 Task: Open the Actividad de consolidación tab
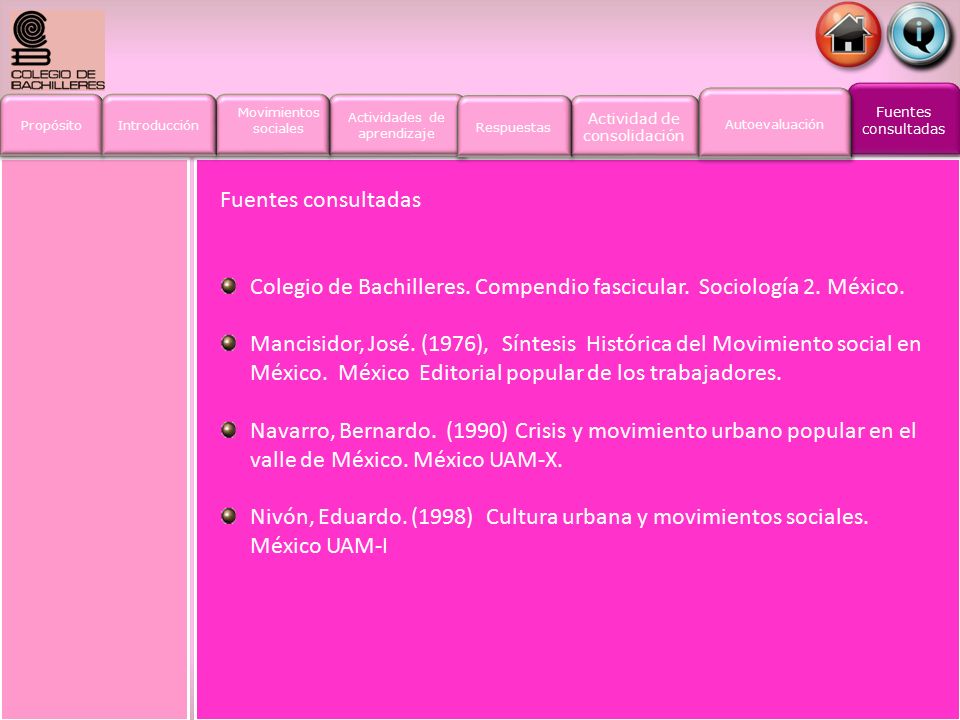pyautogui.click(x=634, y=127)
